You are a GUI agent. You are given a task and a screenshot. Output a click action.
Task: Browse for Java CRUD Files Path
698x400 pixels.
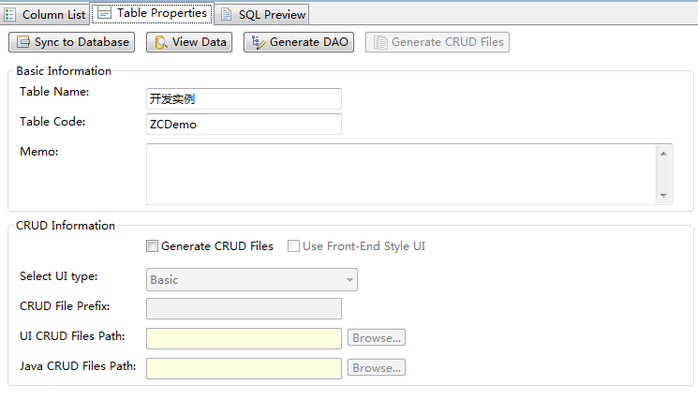pos(376,368)
